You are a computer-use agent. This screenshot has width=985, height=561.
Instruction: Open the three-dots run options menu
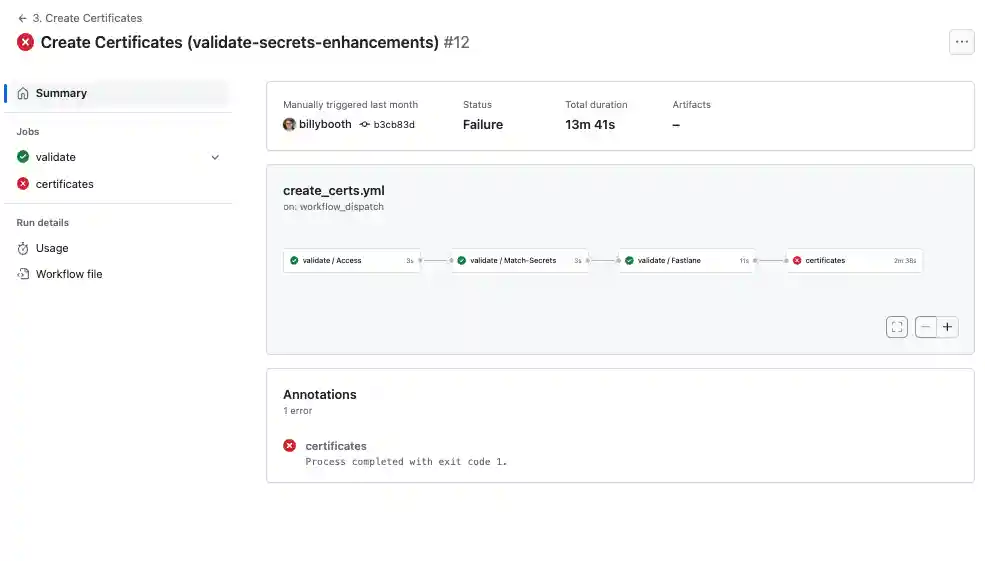coord(961,42)
